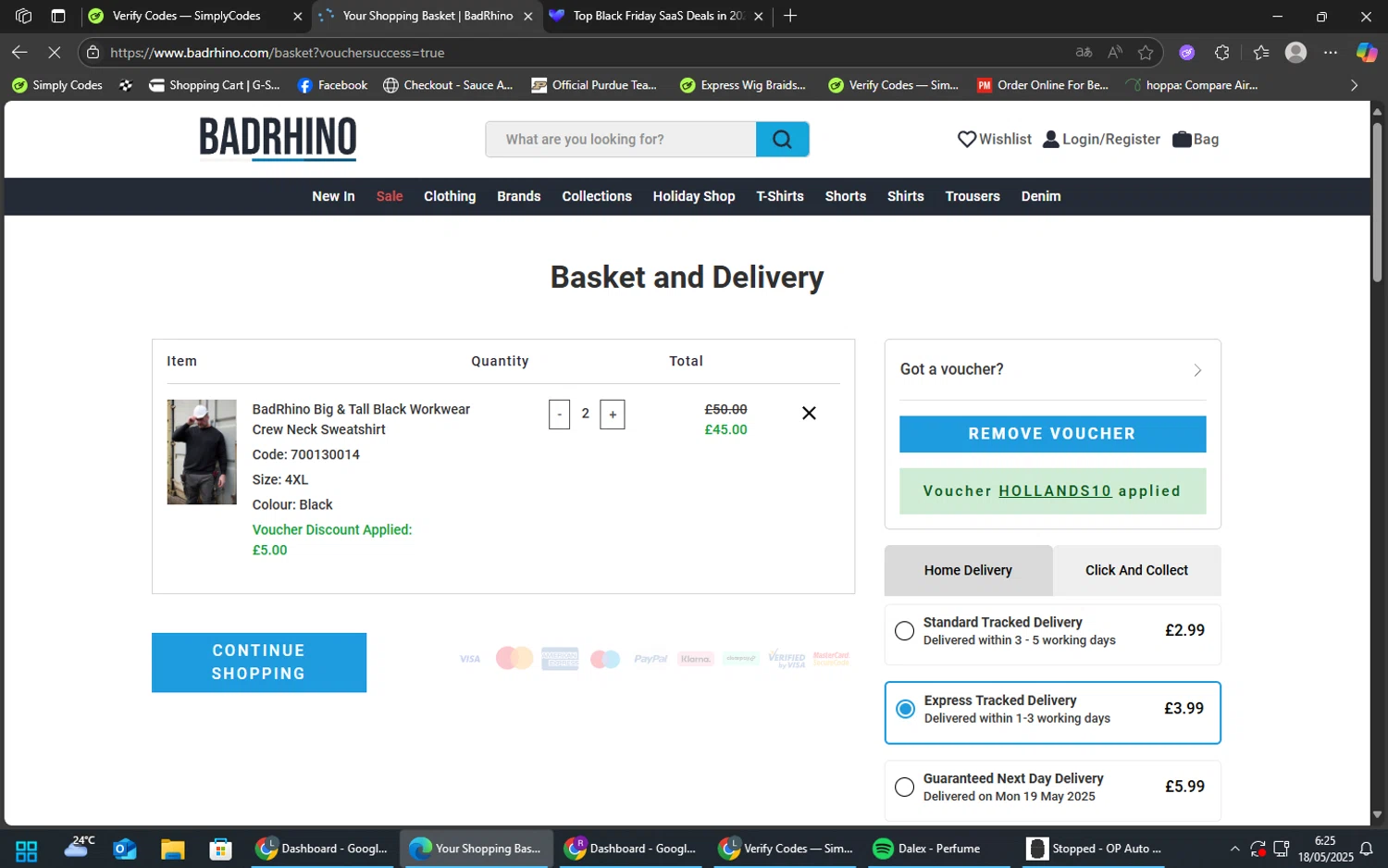Open the shopping Bag icon

1196,139
